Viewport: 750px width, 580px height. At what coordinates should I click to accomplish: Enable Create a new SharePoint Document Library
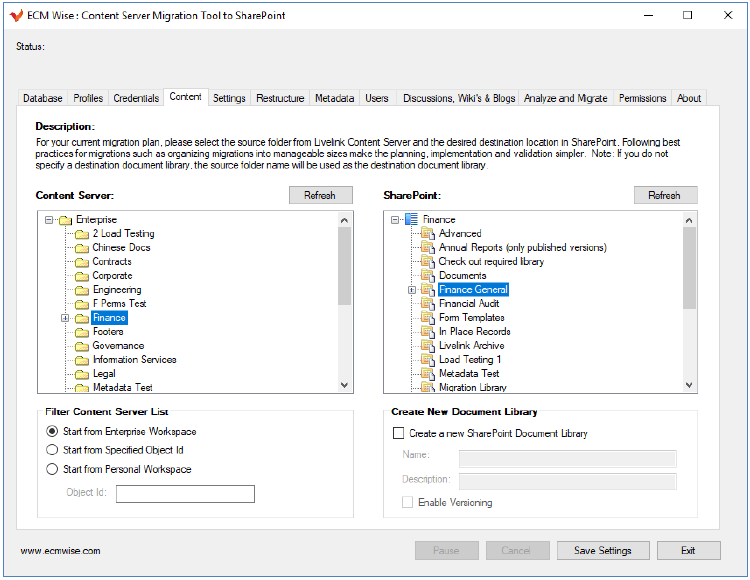399,434
